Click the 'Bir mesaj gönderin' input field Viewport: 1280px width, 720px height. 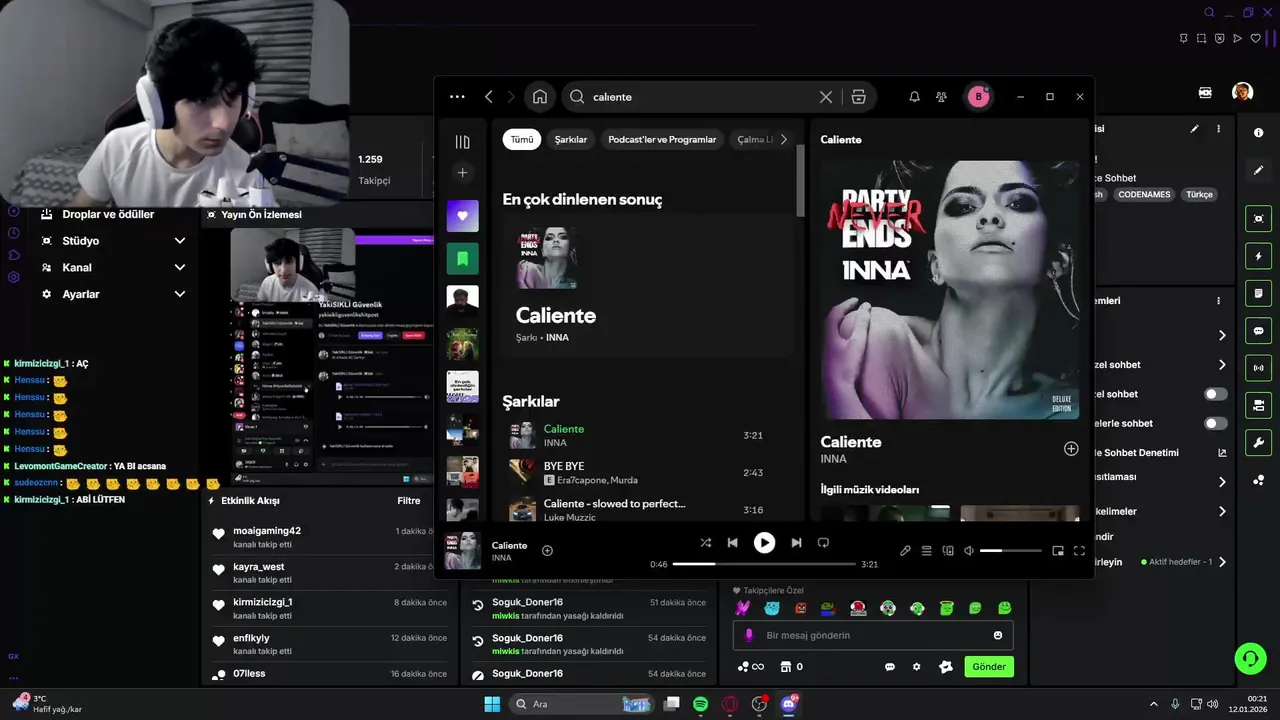coord(875,635)
